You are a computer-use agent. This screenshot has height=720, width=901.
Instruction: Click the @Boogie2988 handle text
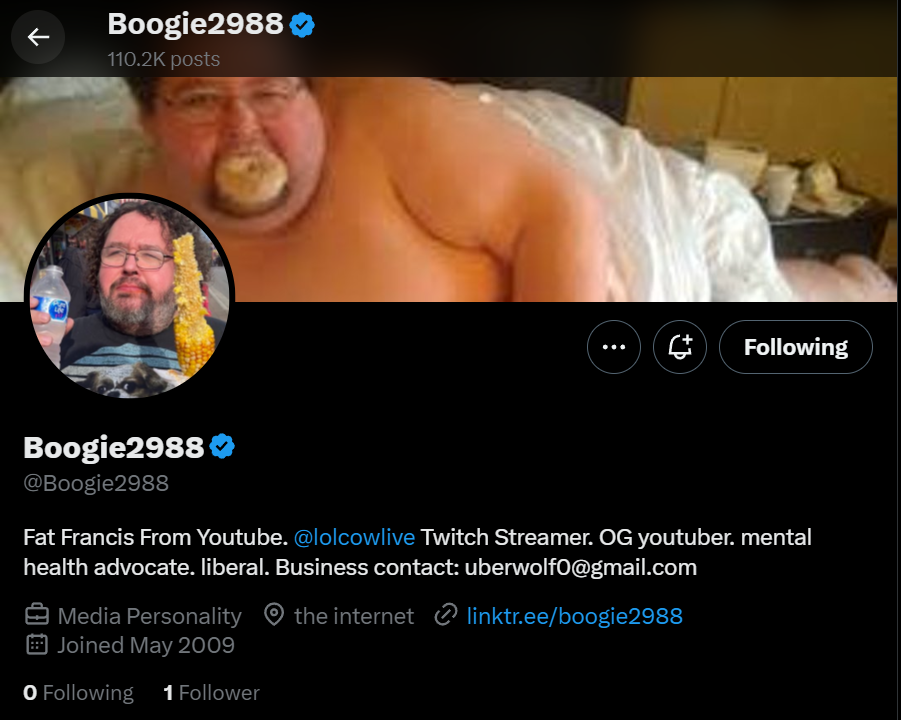96,483
